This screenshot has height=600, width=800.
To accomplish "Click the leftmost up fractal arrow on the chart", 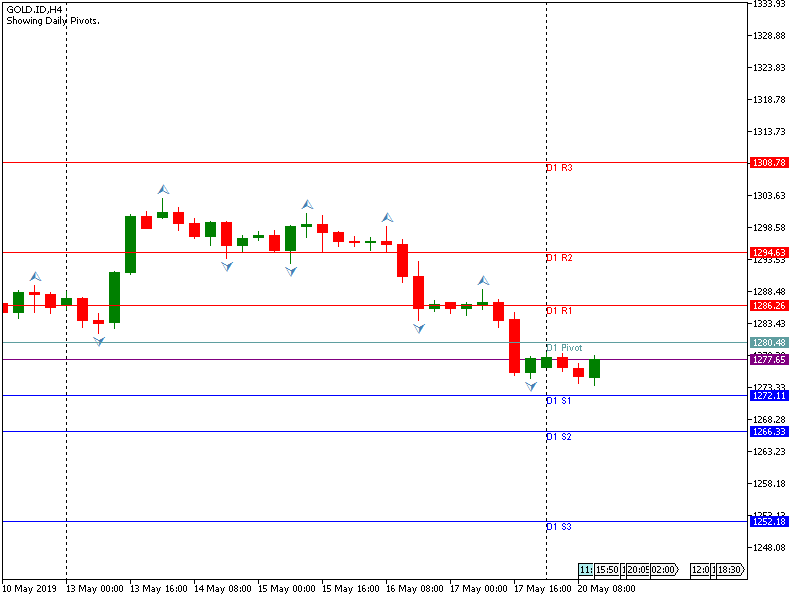I will tap(35, 276).
